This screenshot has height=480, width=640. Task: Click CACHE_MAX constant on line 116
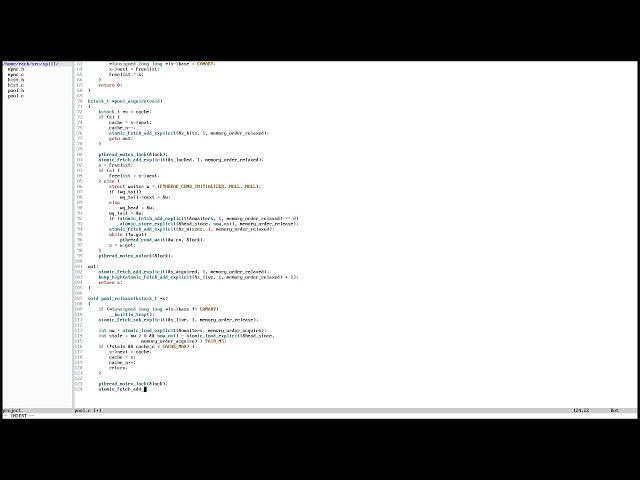(175, 347)
